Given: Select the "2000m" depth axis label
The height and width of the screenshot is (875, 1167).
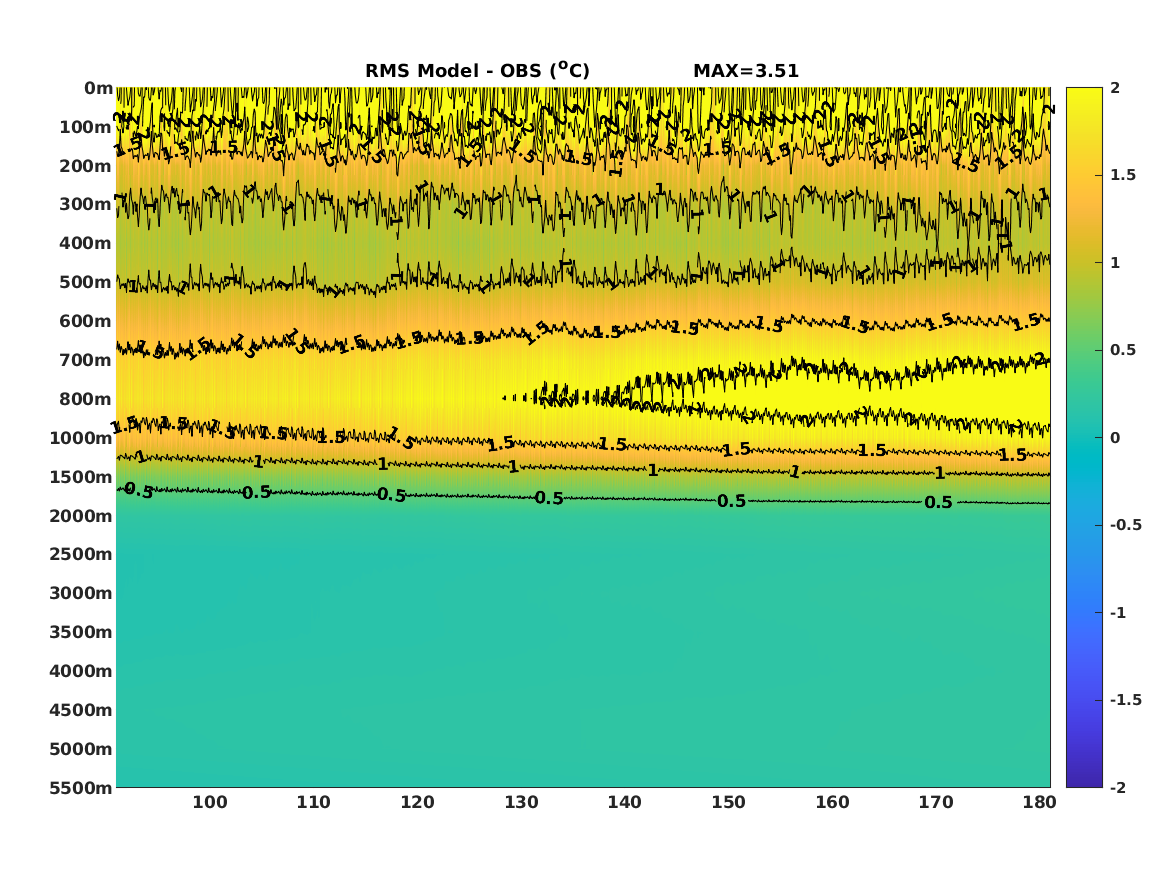Looking at the screenshot, I should coord(81,516).
